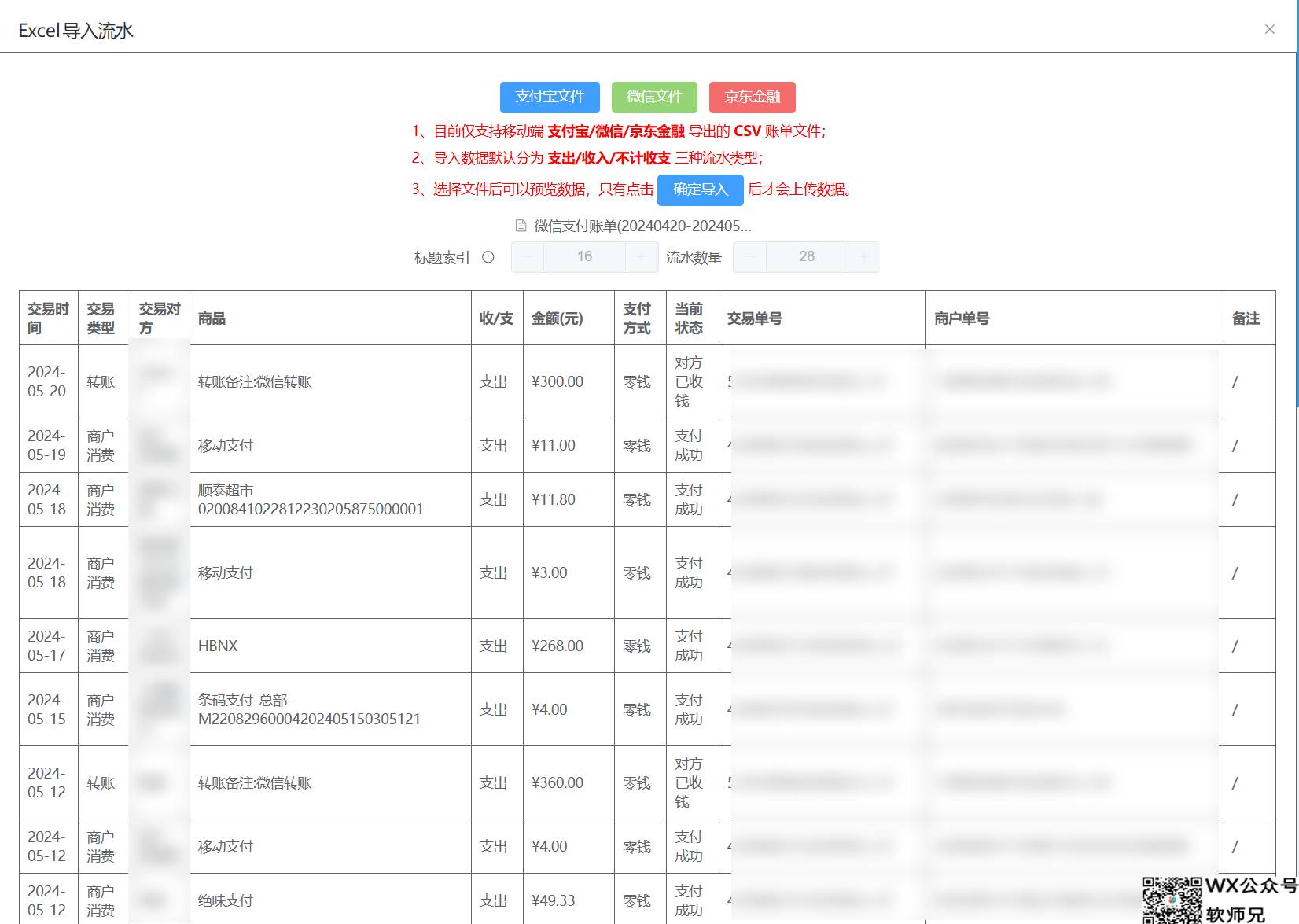Click the uploaded 微信支付账单 file name

tap(642, 226)
